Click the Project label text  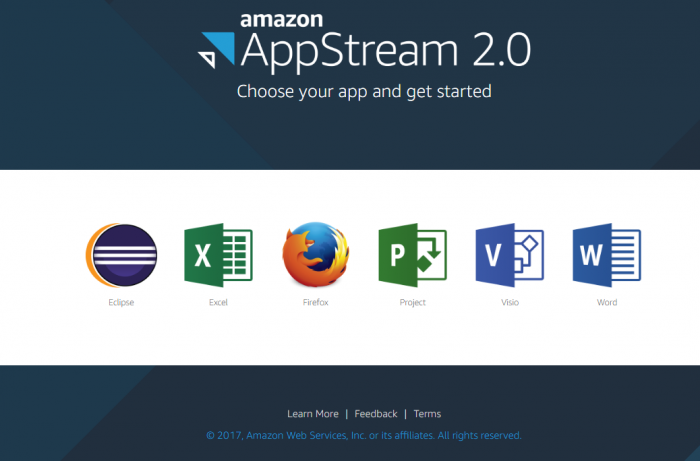(412, 302)
